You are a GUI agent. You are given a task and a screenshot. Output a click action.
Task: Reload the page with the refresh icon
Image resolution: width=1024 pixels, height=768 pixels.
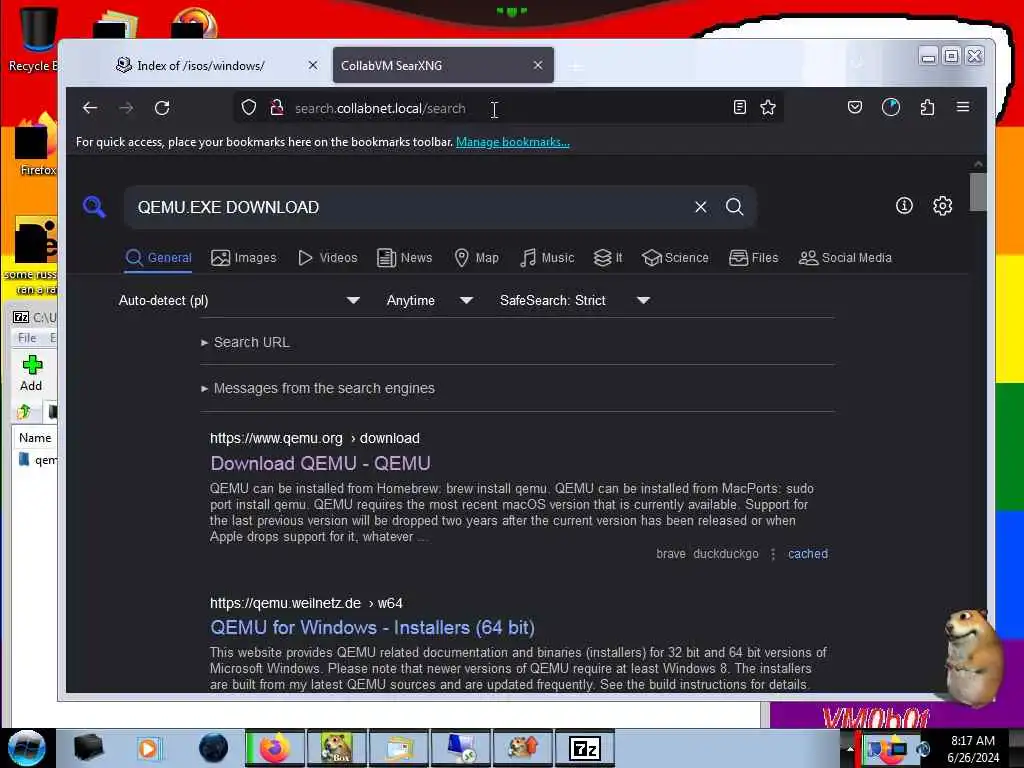tap(162, 108)
